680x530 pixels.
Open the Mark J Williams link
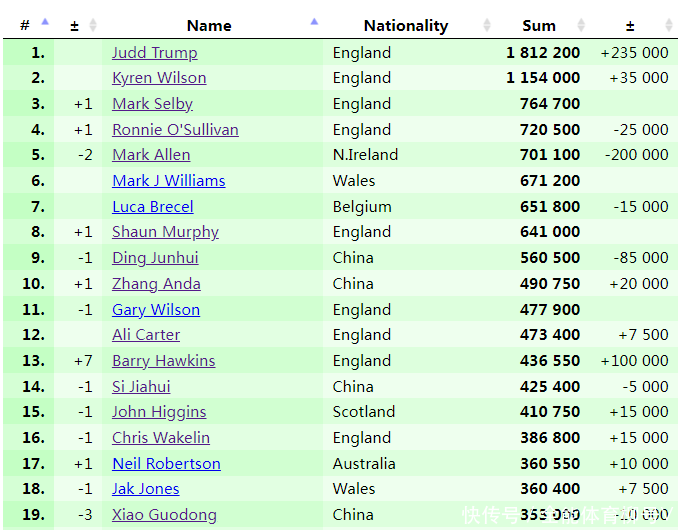[x=168, y=180]
